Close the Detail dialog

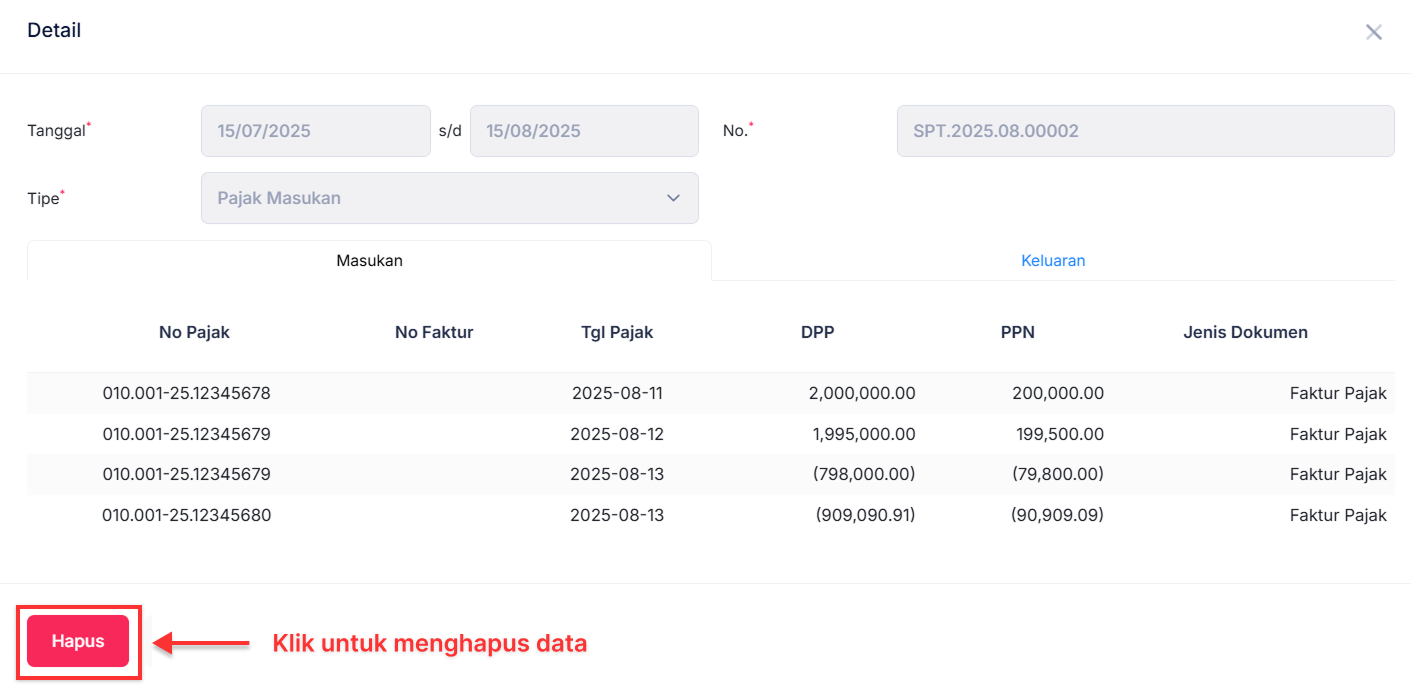click(x=1374, y=31)
